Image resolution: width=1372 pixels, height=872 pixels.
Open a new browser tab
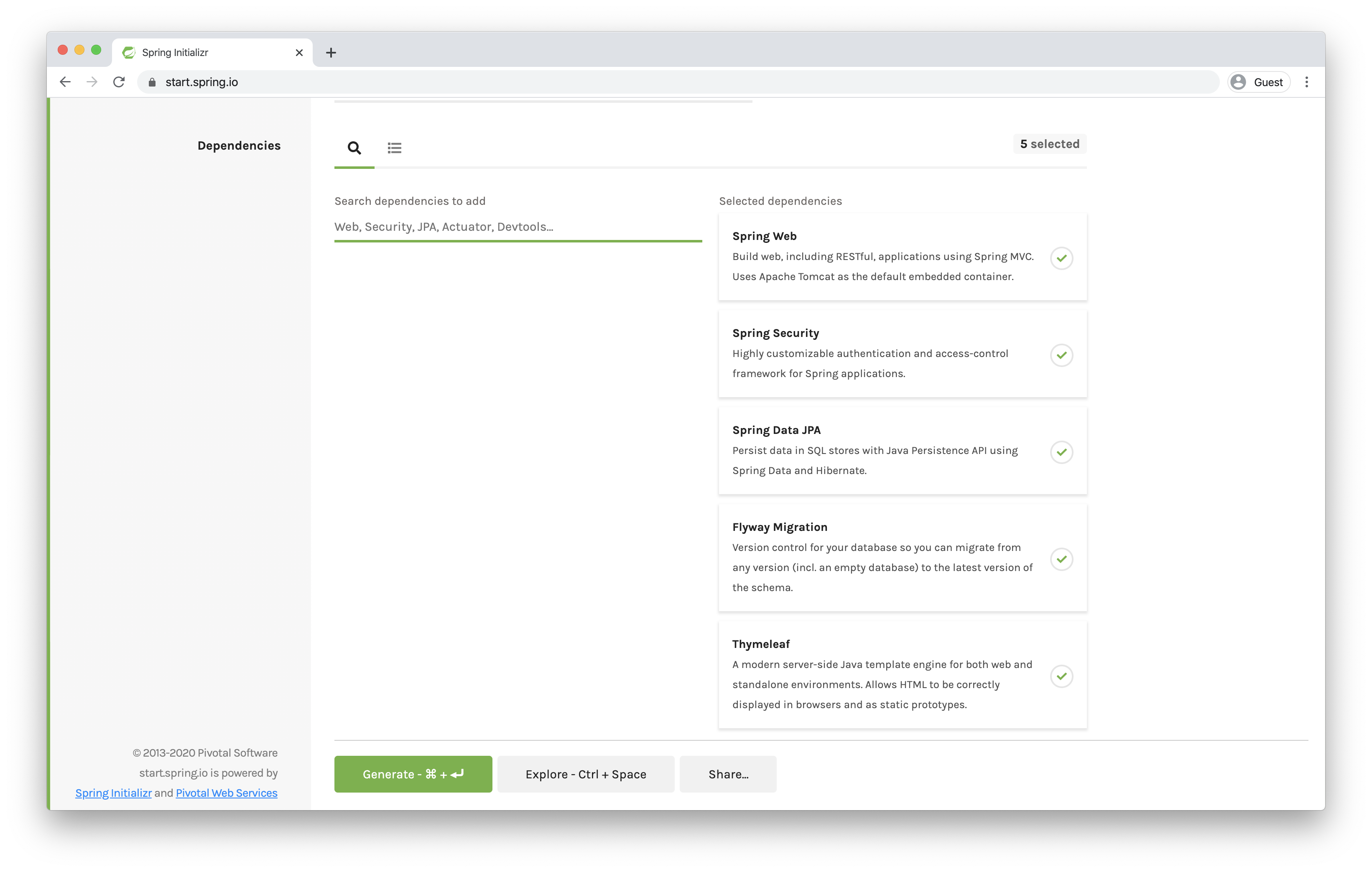click(331, 52)
